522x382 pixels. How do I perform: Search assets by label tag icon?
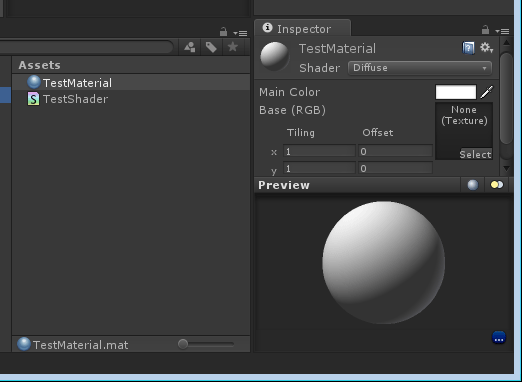[211, 47]
